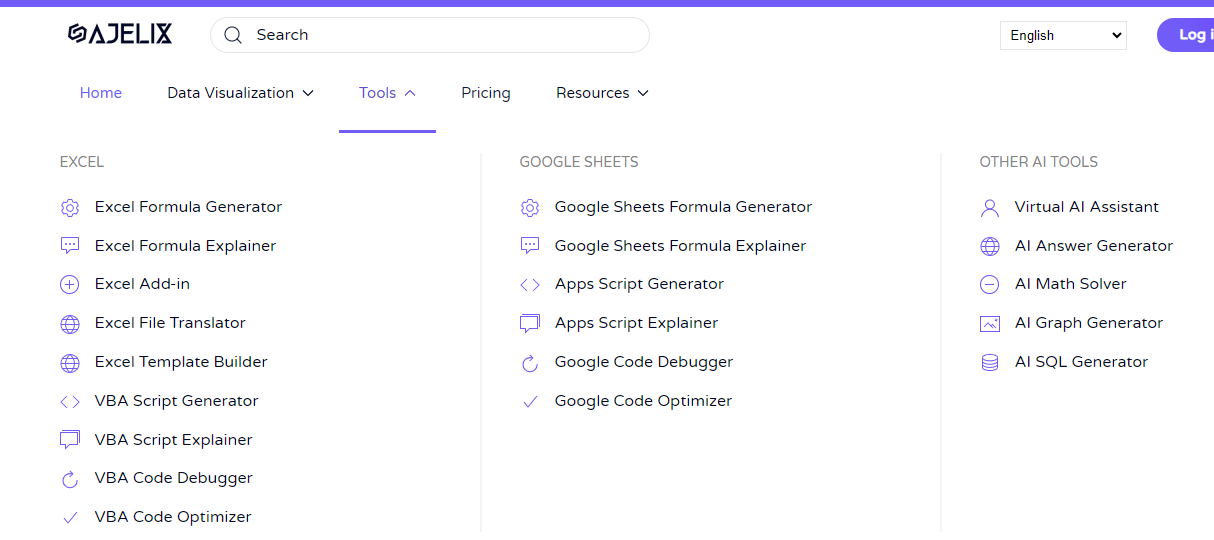This screenshot has height=540, width=1214.
Task: Go to the Pricing page
Action: click(x=486, y=93)
